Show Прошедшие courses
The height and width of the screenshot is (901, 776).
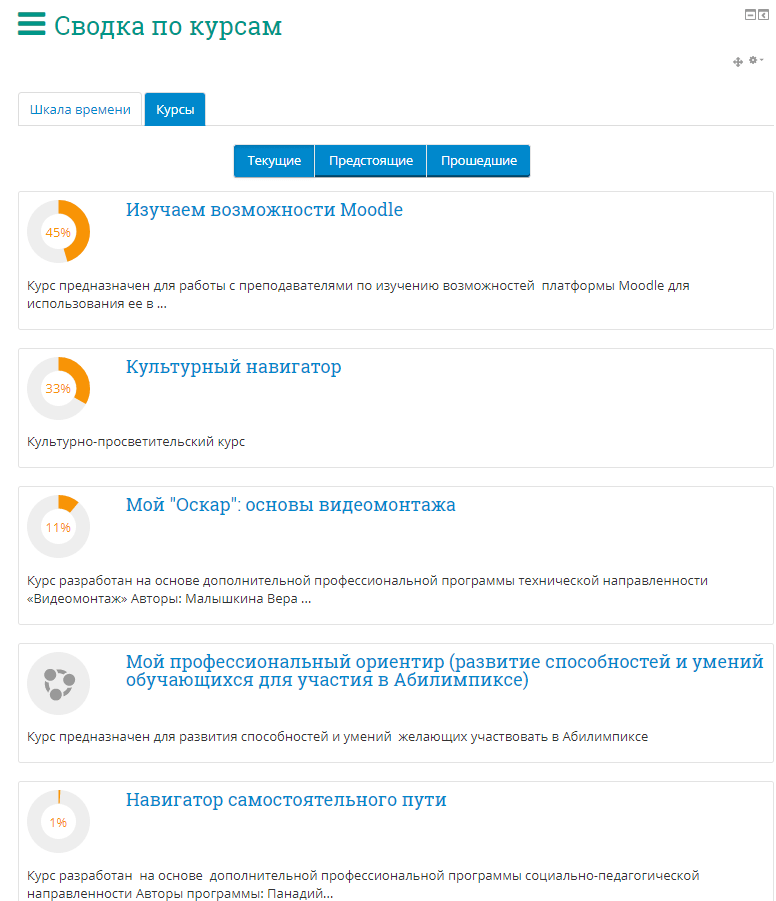(479, 161)
